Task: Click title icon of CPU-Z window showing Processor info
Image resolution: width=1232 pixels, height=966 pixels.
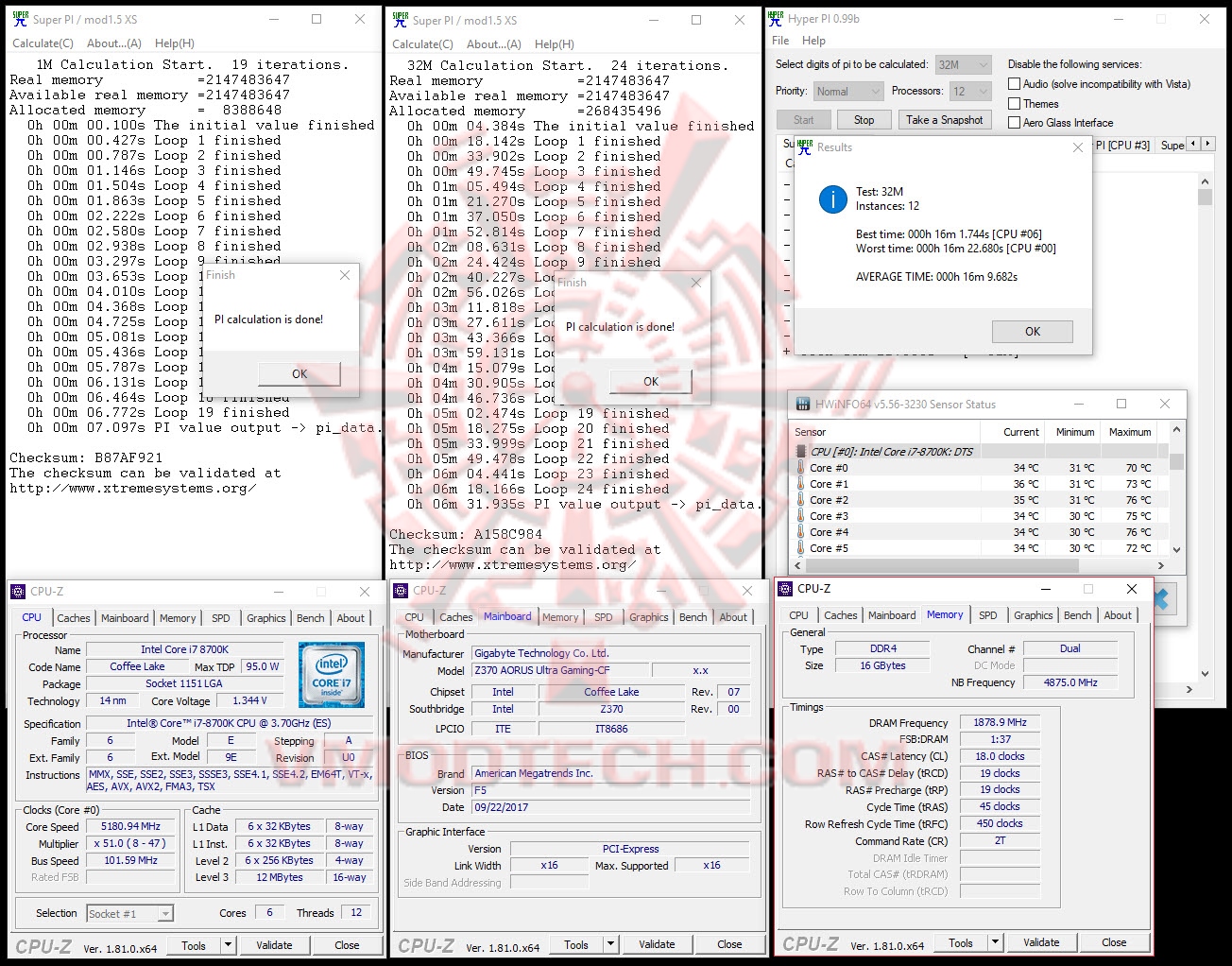Action: coord(18,592)
